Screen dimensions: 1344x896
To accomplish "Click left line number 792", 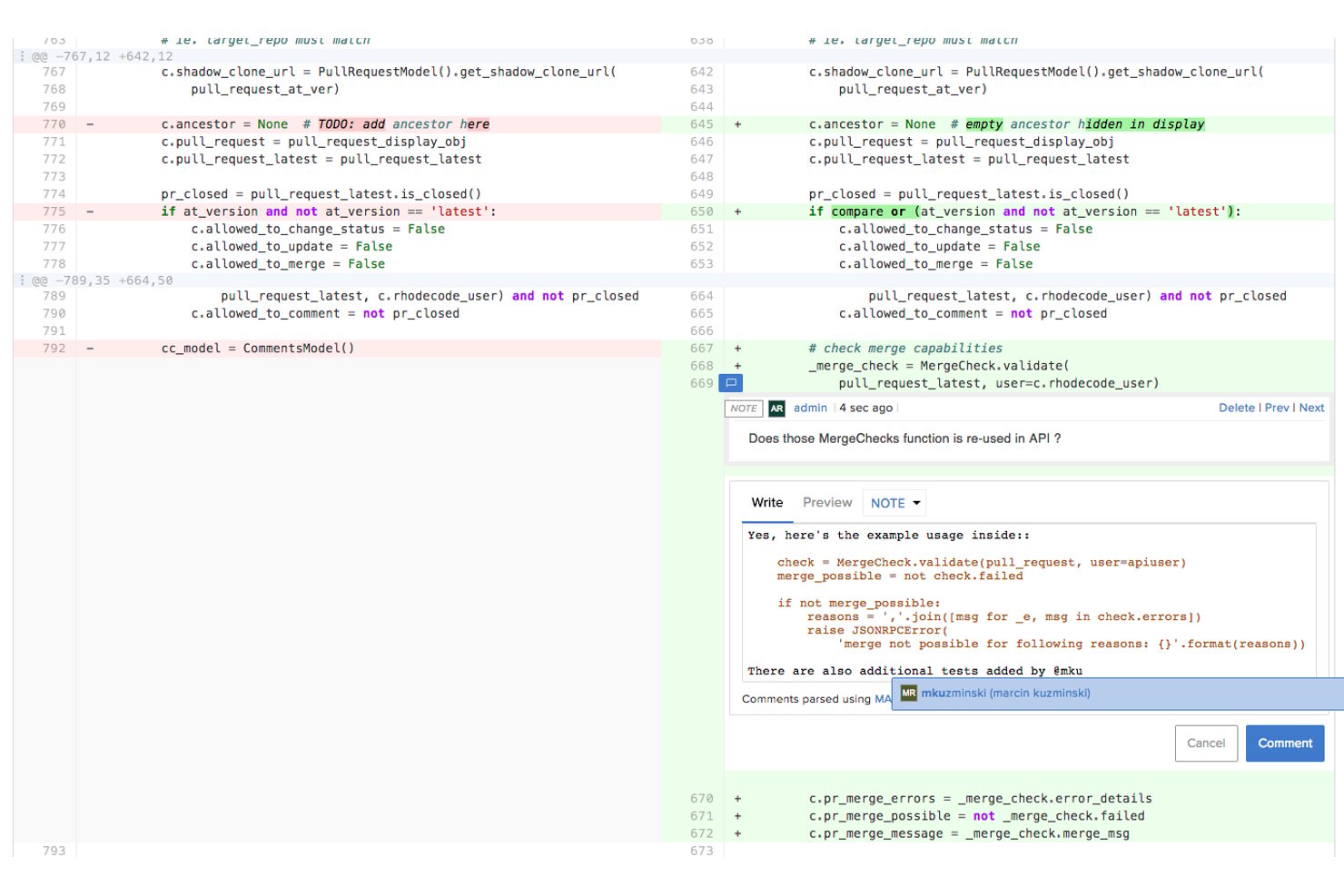I will (54, 349).
